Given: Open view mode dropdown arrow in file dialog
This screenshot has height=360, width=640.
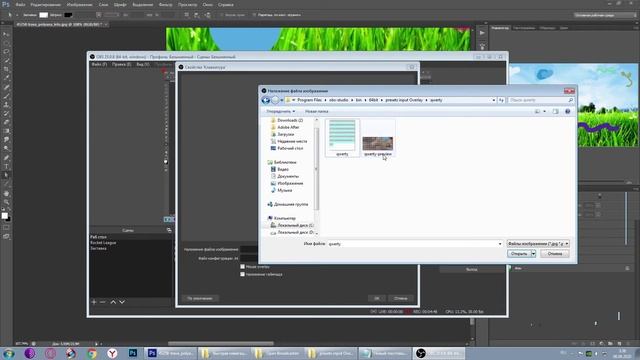Looking at the screenshot, I should [544, 111].
